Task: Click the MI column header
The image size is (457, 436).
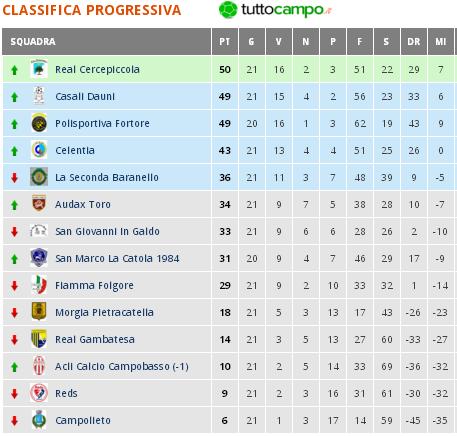Action: [440, 42]
